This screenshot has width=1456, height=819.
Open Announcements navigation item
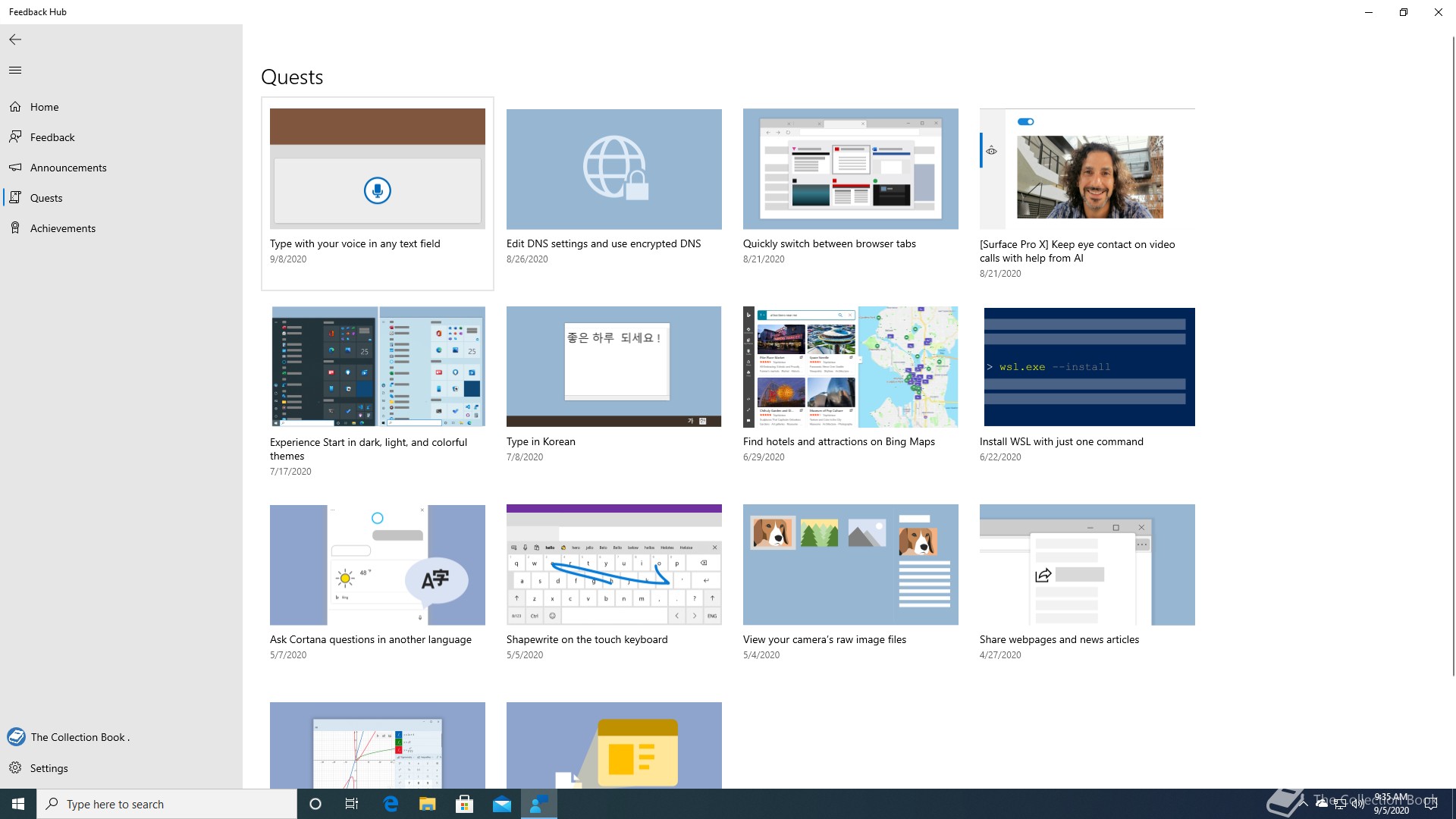click(x=121, y=168)
